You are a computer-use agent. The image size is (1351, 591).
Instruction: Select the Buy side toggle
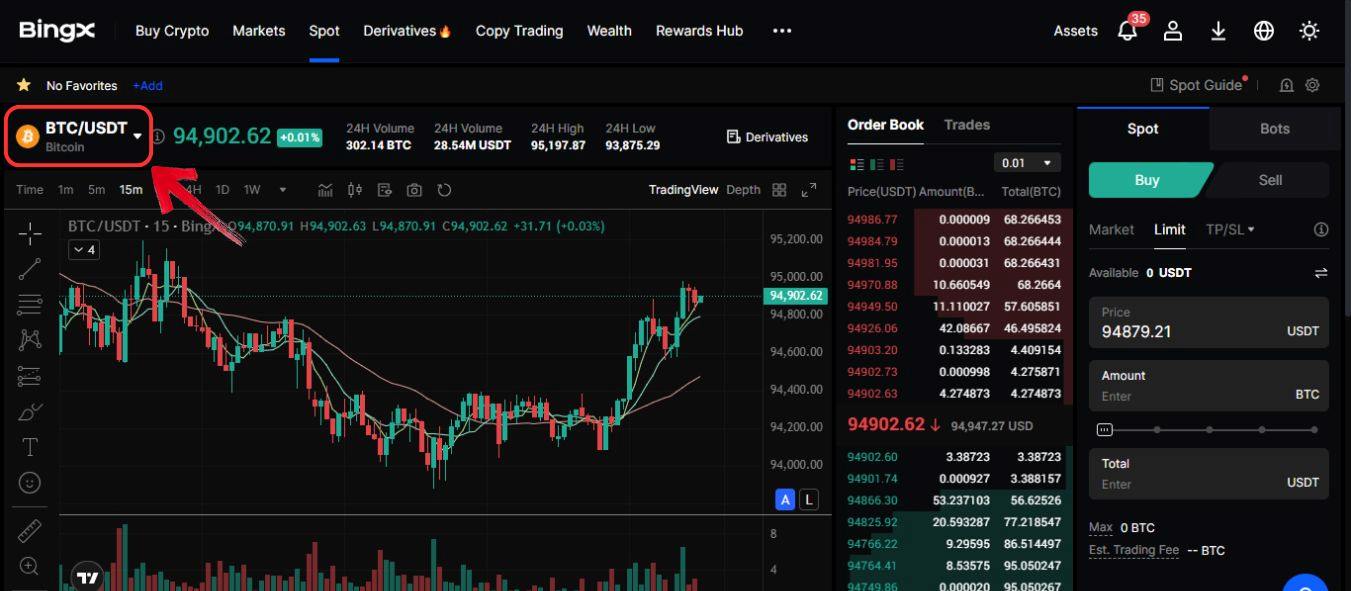[1147, 180]
